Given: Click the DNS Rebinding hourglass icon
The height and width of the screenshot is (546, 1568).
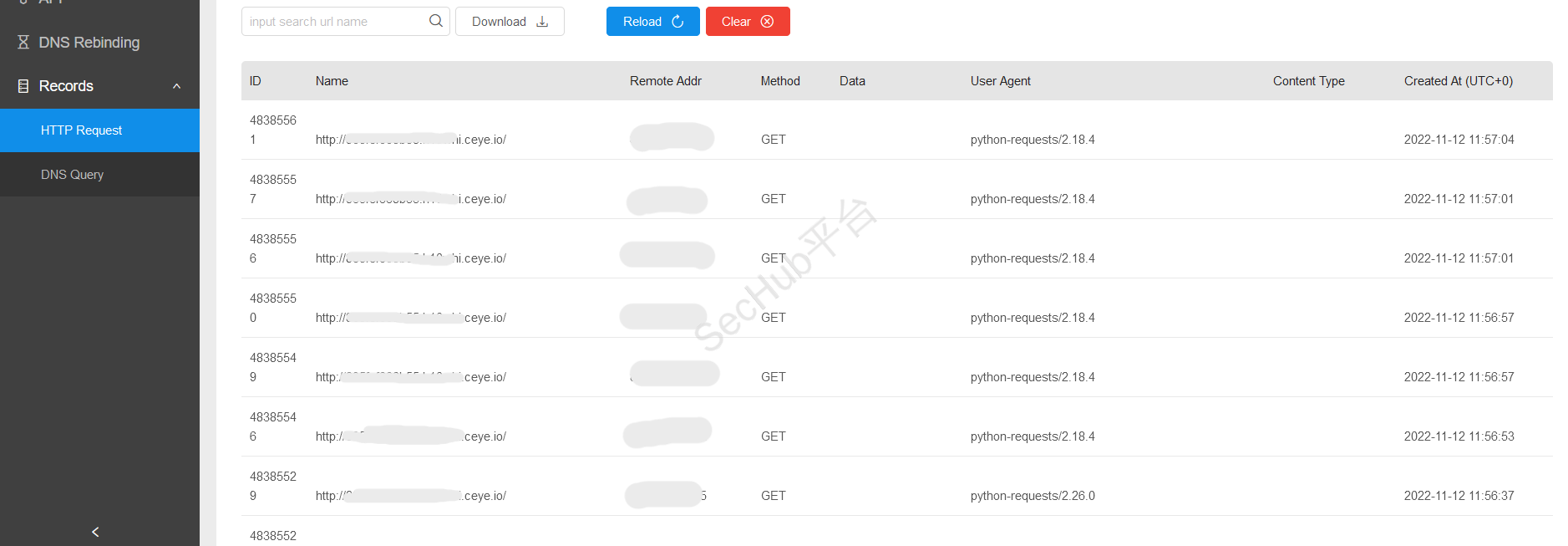Looking at the screenshot, I should pyautogui.click(x=23, y=42).
